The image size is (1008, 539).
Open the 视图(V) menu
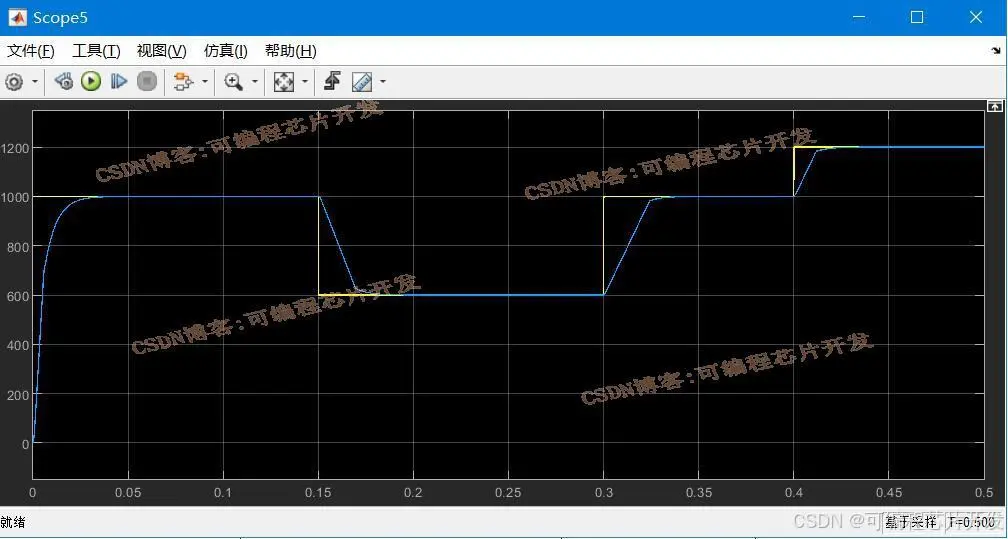[x=161, y=51]
